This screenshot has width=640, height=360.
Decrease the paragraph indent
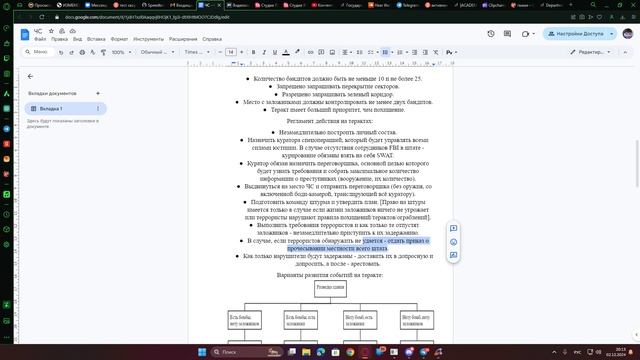[x=414, y=52]
